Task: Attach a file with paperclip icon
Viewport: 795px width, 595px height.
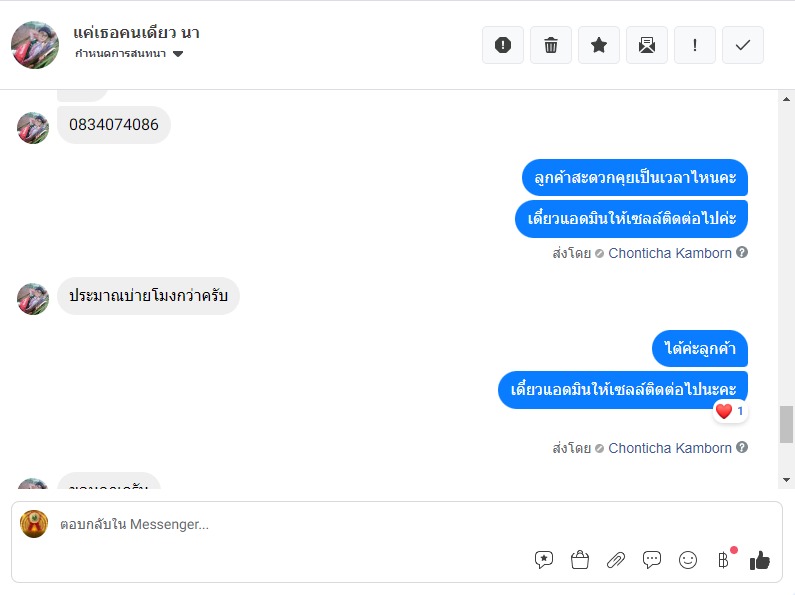Action: point(616,560)
